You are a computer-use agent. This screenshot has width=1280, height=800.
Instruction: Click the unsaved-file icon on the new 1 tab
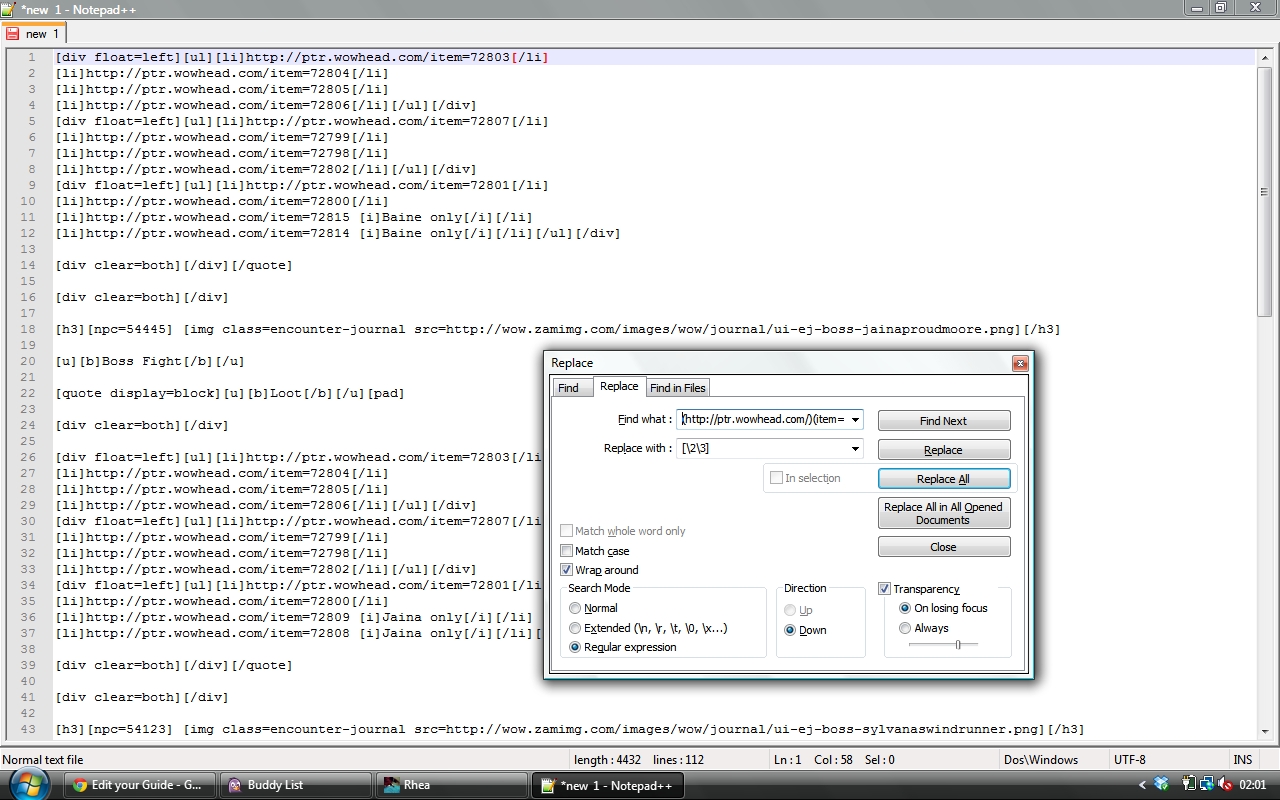coord(12,34)
